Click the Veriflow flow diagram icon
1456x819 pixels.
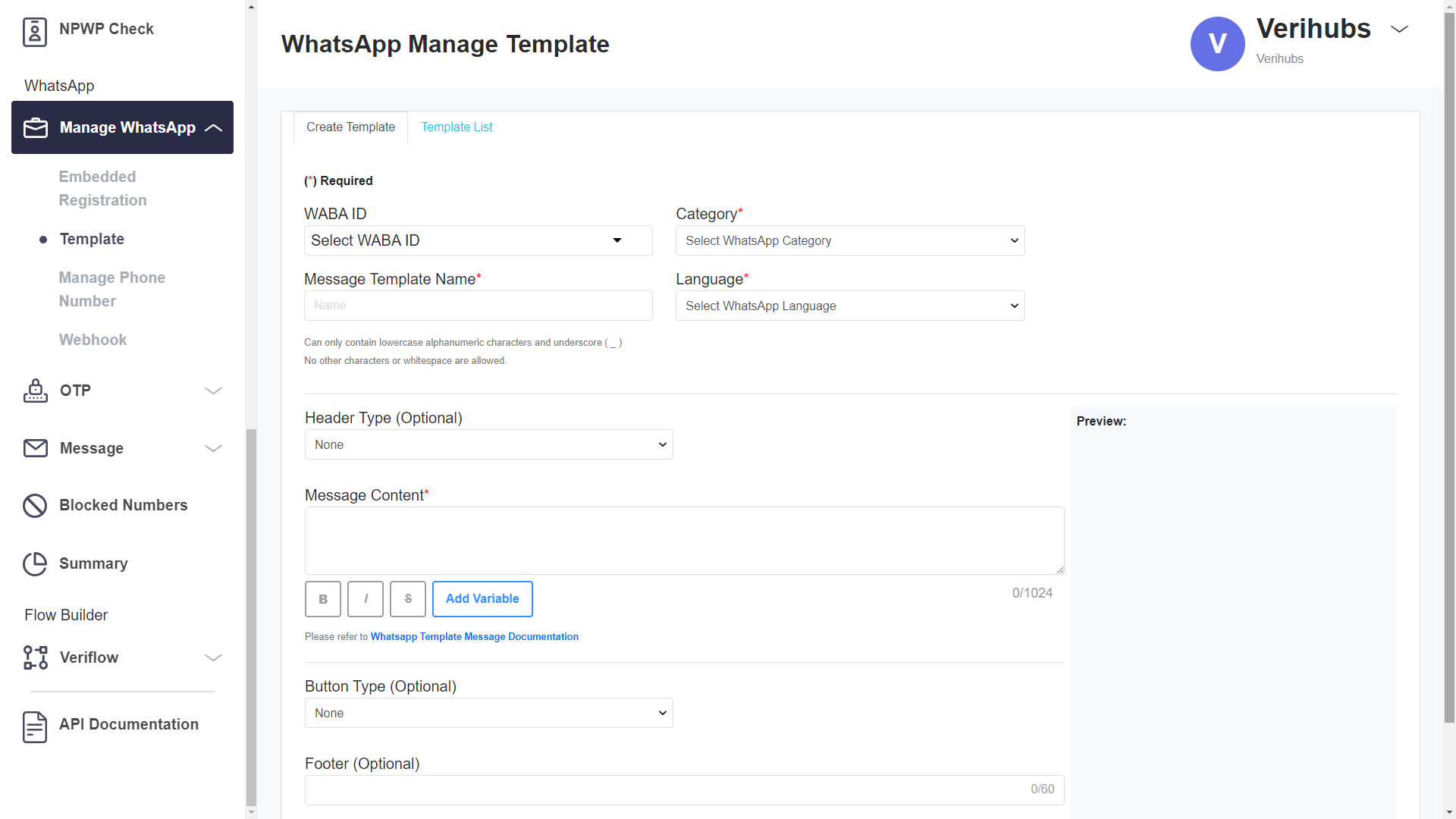tap(36, 657)
